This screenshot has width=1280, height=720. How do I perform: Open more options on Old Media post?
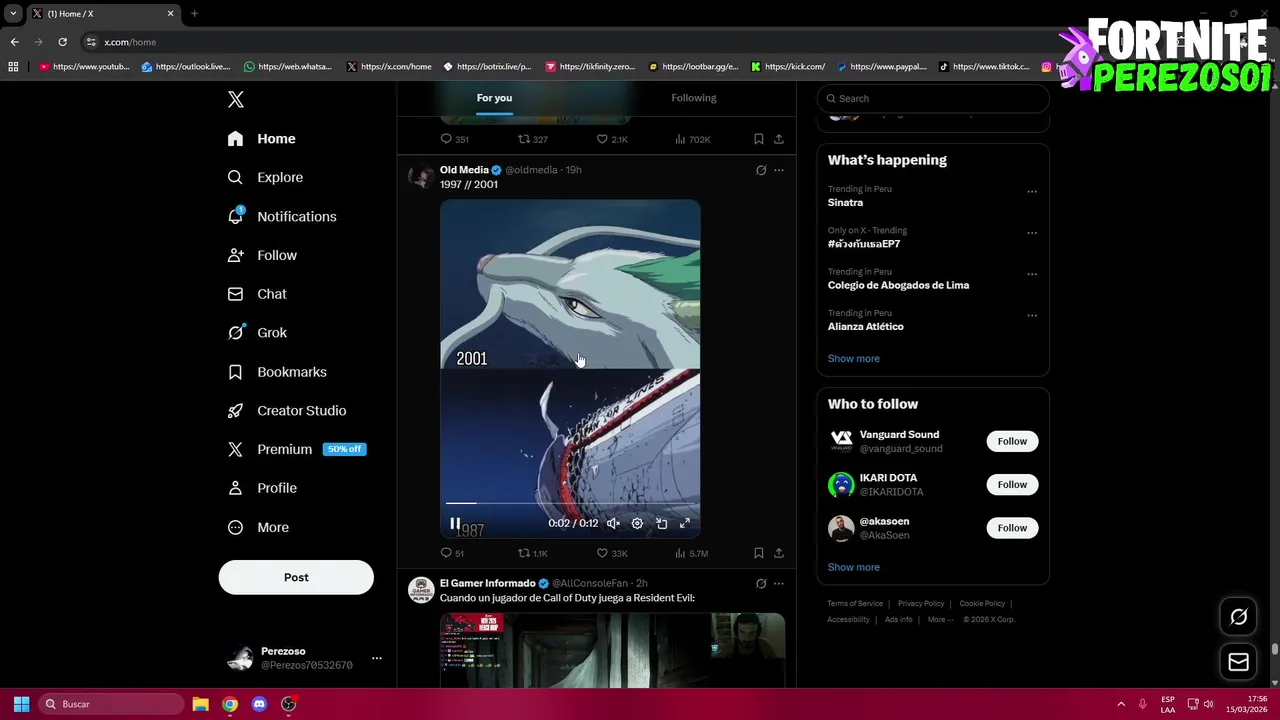tap(779, 170)
